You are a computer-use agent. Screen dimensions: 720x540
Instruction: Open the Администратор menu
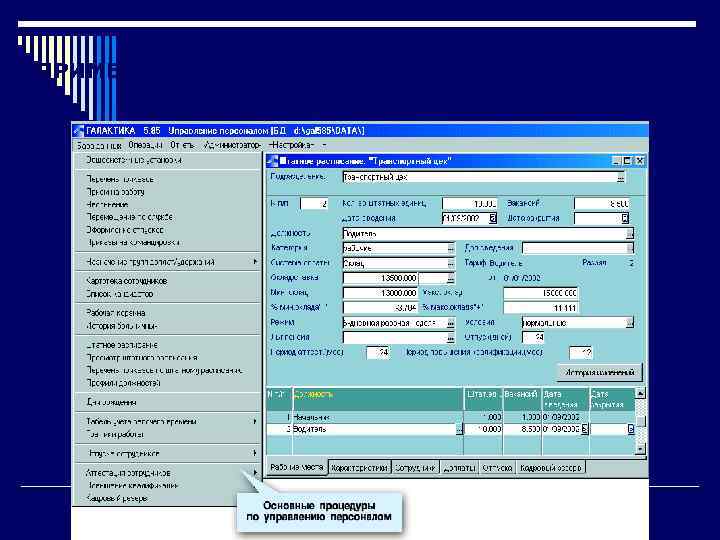tap(232, 145)
